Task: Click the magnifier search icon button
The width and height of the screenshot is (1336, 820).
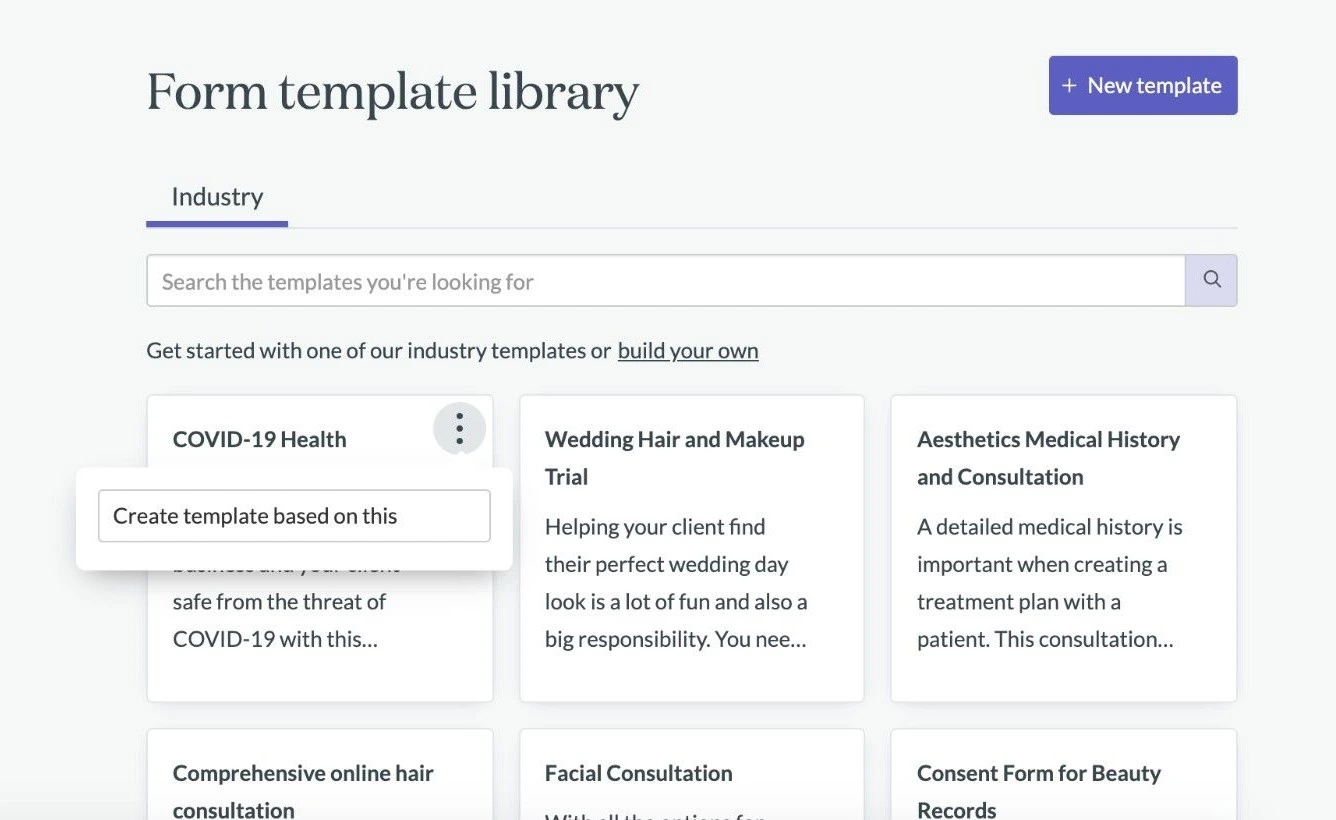Action: [x=1211, y=280]
